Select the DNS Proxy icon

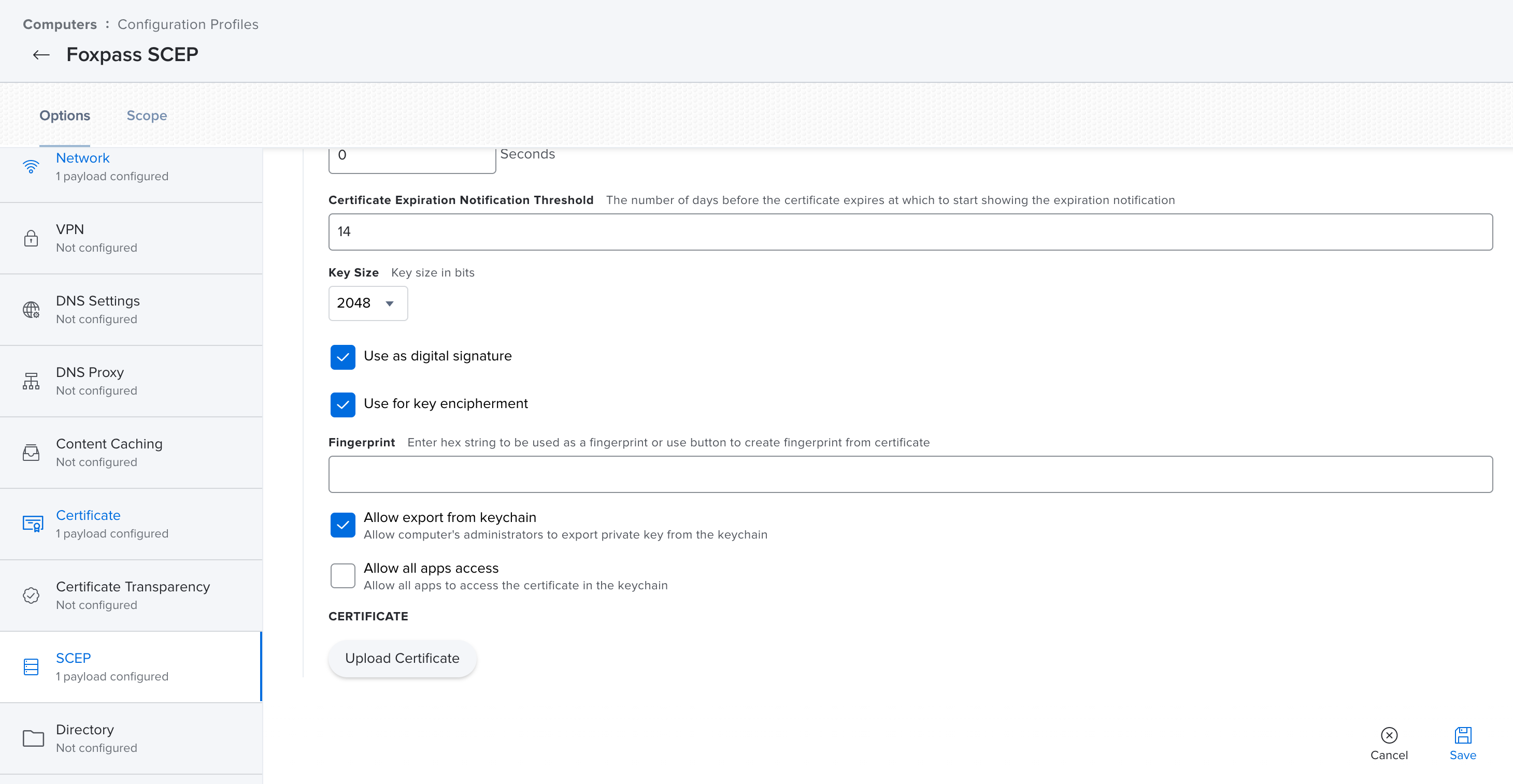[x=31, y=381]
